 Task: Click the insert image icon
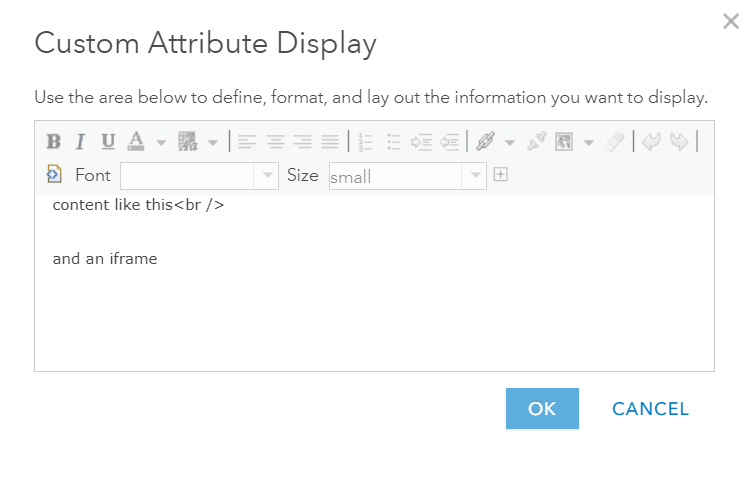click(x=564, y=142)
